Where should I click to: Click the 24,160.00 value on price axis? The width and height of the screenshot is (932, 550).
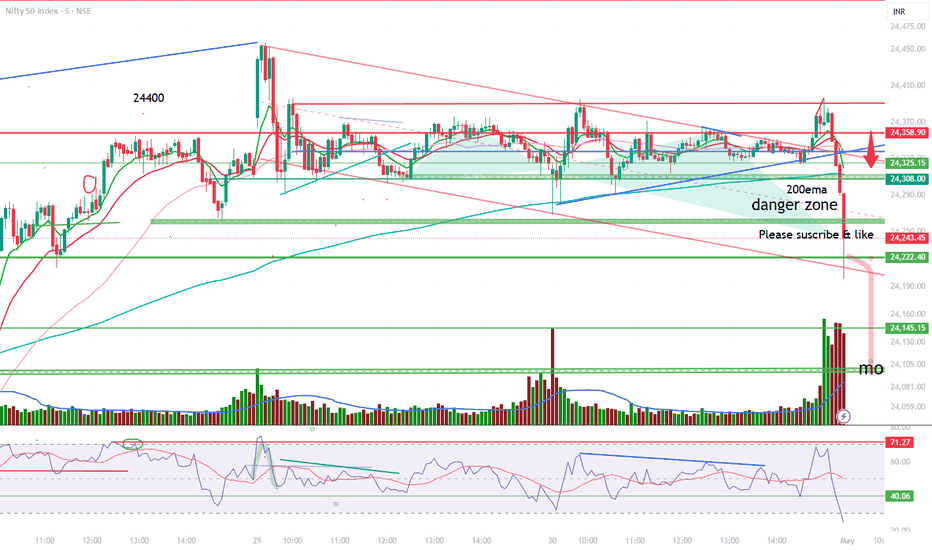click(908, 314)
